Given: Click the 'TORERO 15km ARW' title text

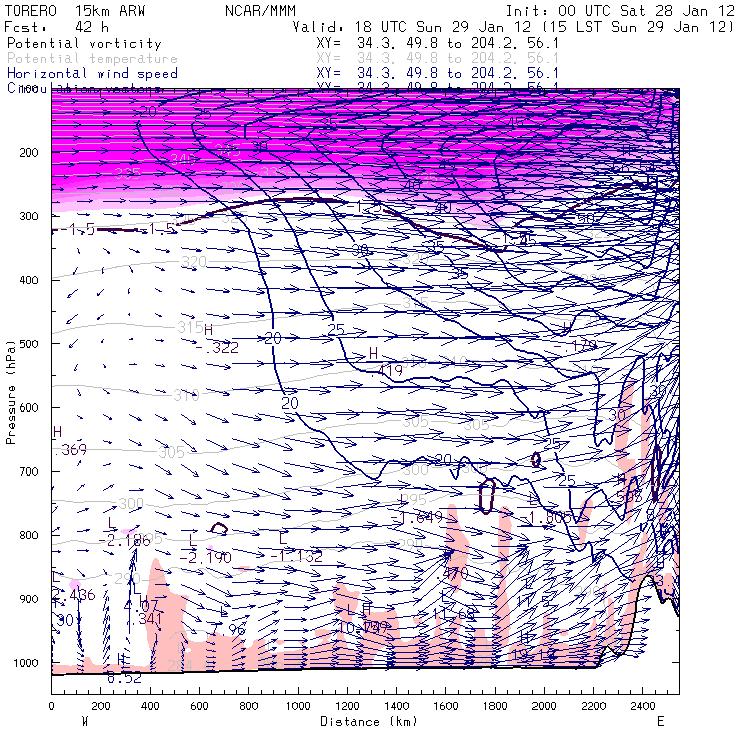Looking at the screenshot, I should (x=75, y=11).
